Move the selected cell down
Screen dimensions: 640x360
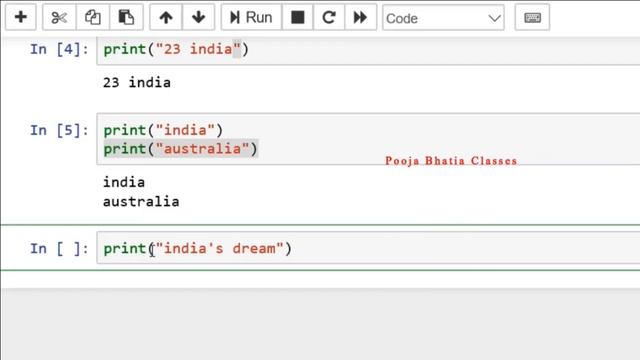[198, 18]
